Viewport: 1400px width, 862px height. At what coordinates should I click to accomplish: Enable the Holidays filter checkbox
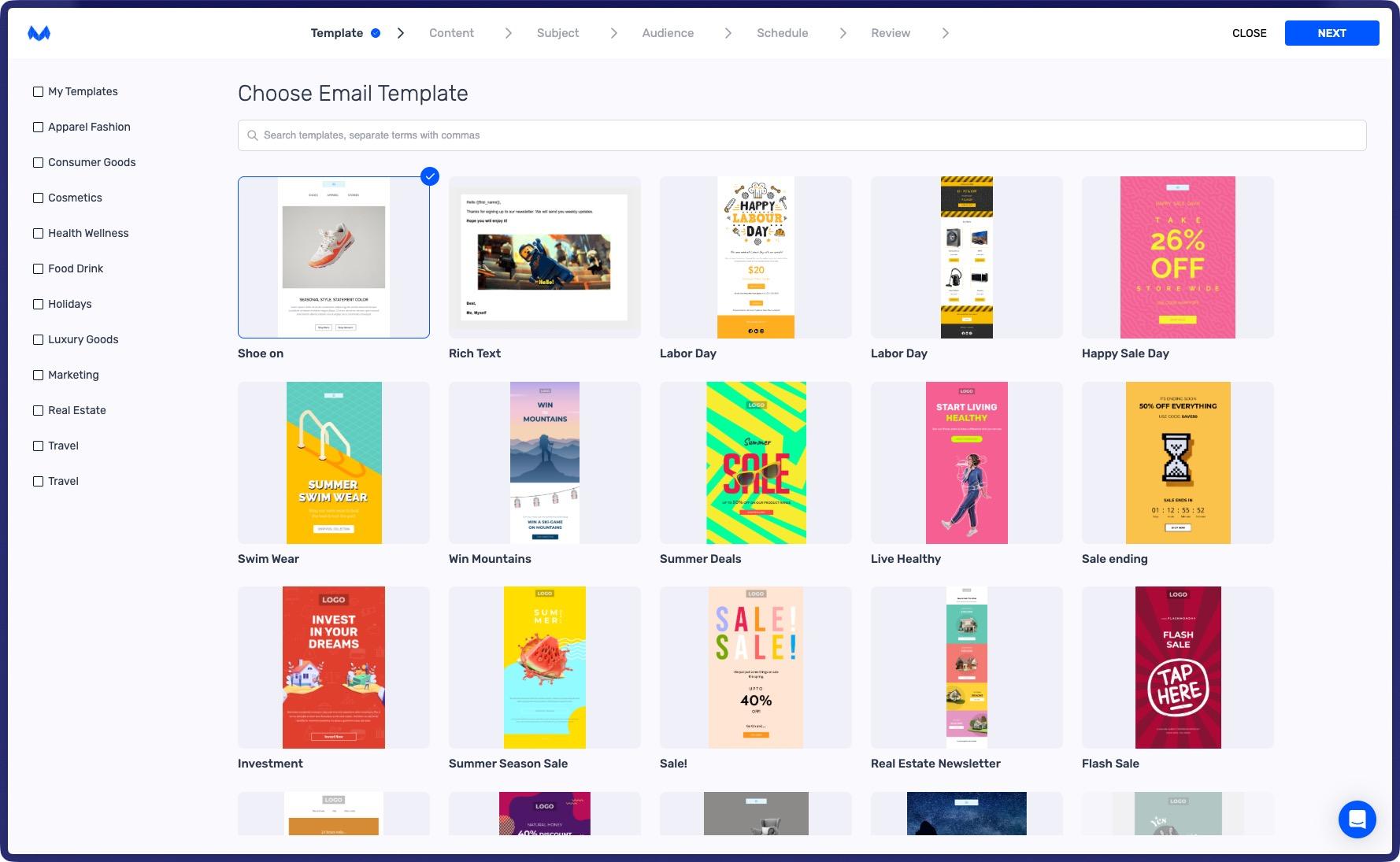click(38, 304)
